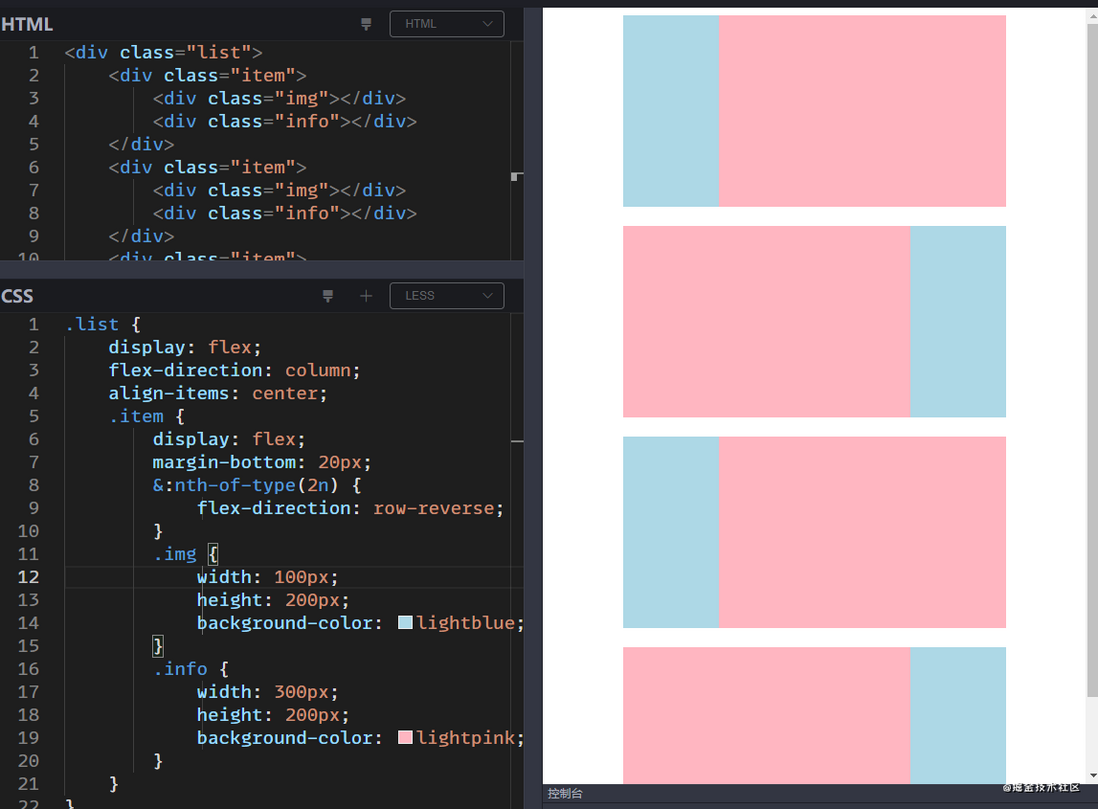The height and width of the screenshot is (809, 1098).
Task: Open the LESS preprocessor dropdown
Action: tap(447, 296)
